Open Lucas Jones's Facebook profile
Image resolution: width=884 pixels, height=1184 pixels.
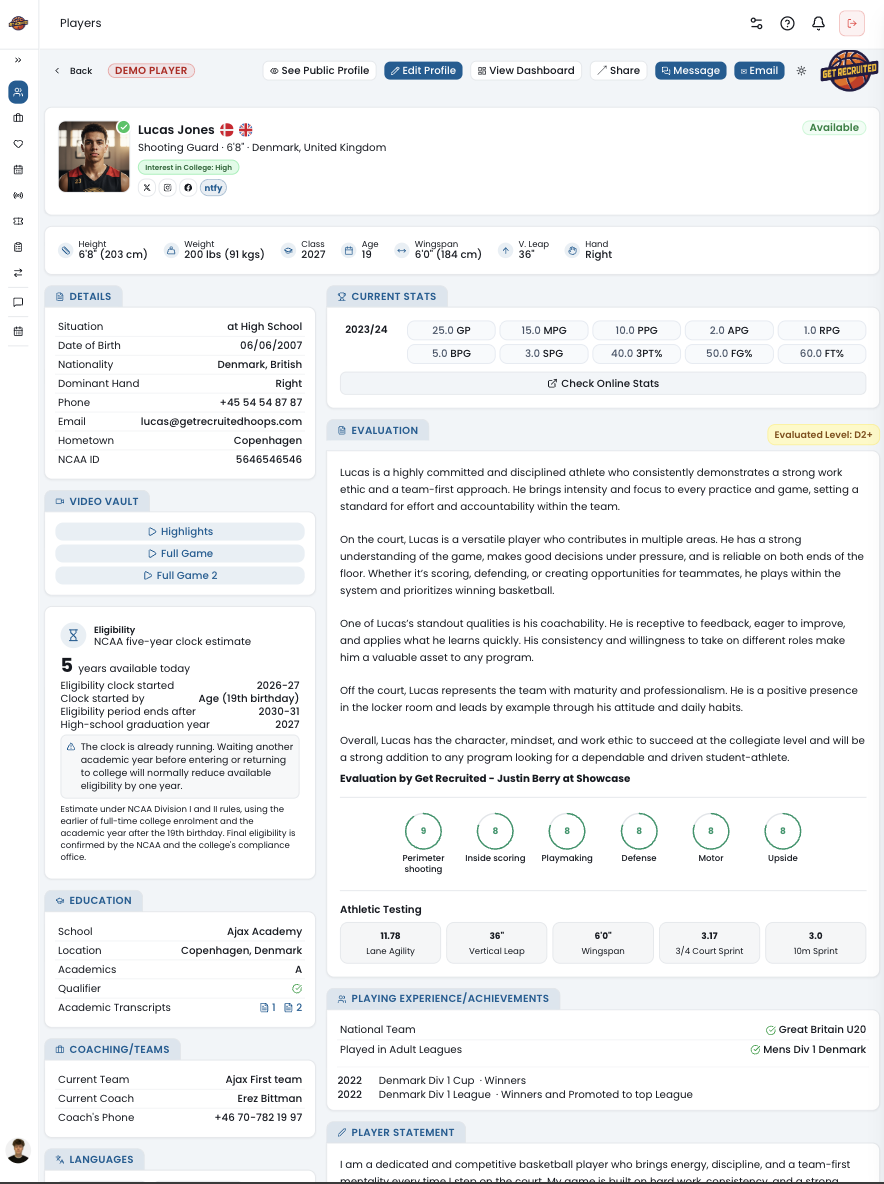pos(188,188)
